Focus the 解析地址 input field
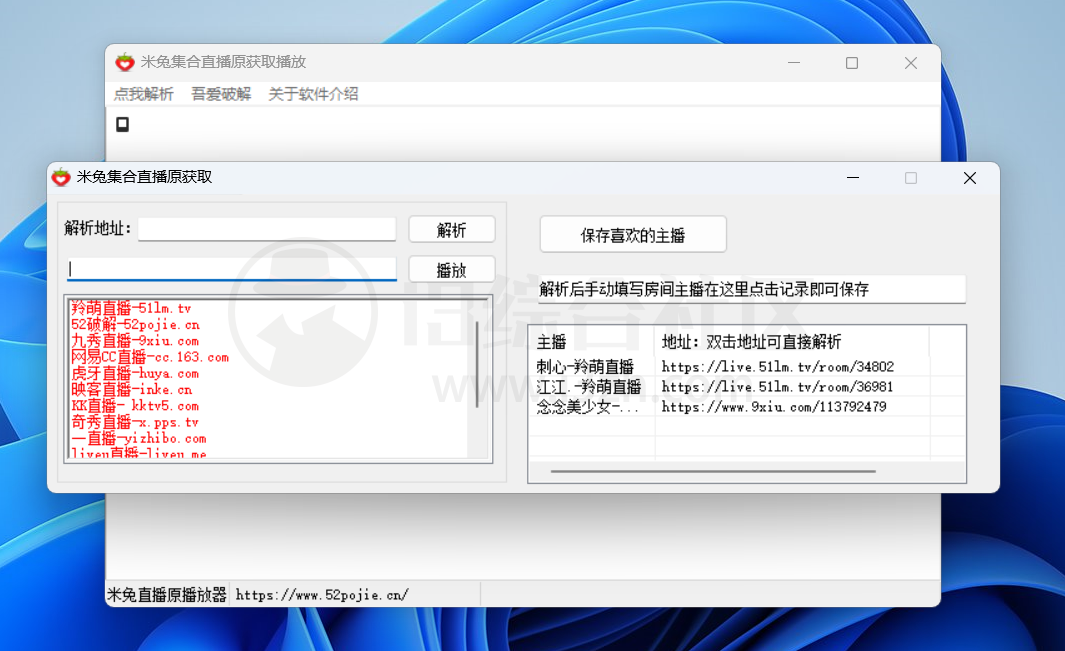 pyautogui.click(x=267, y=229)
